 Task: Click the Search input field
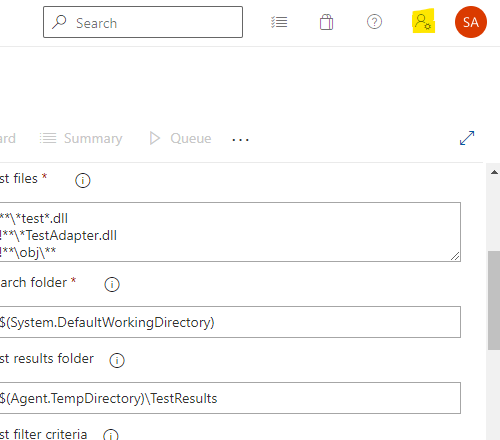(143, 22)
